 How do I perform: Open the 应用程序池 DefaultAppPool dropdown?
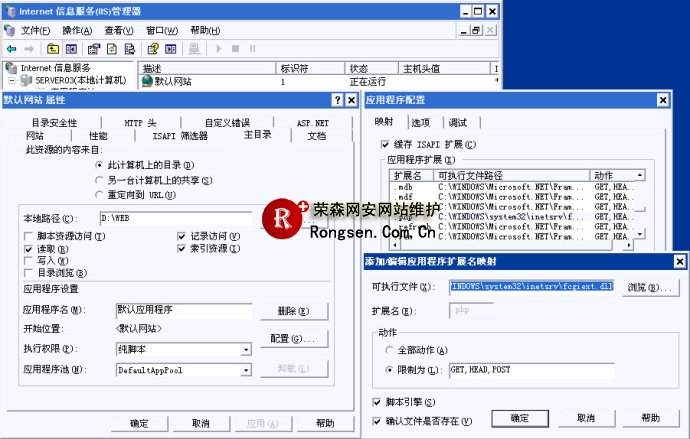(x=245, y=370)
